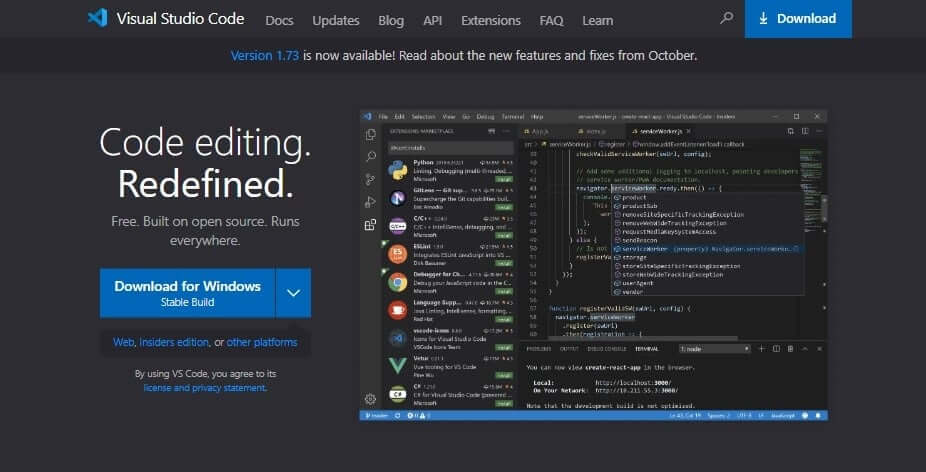
Task: Go to Blog in the navigation bar
Action: 391,21
